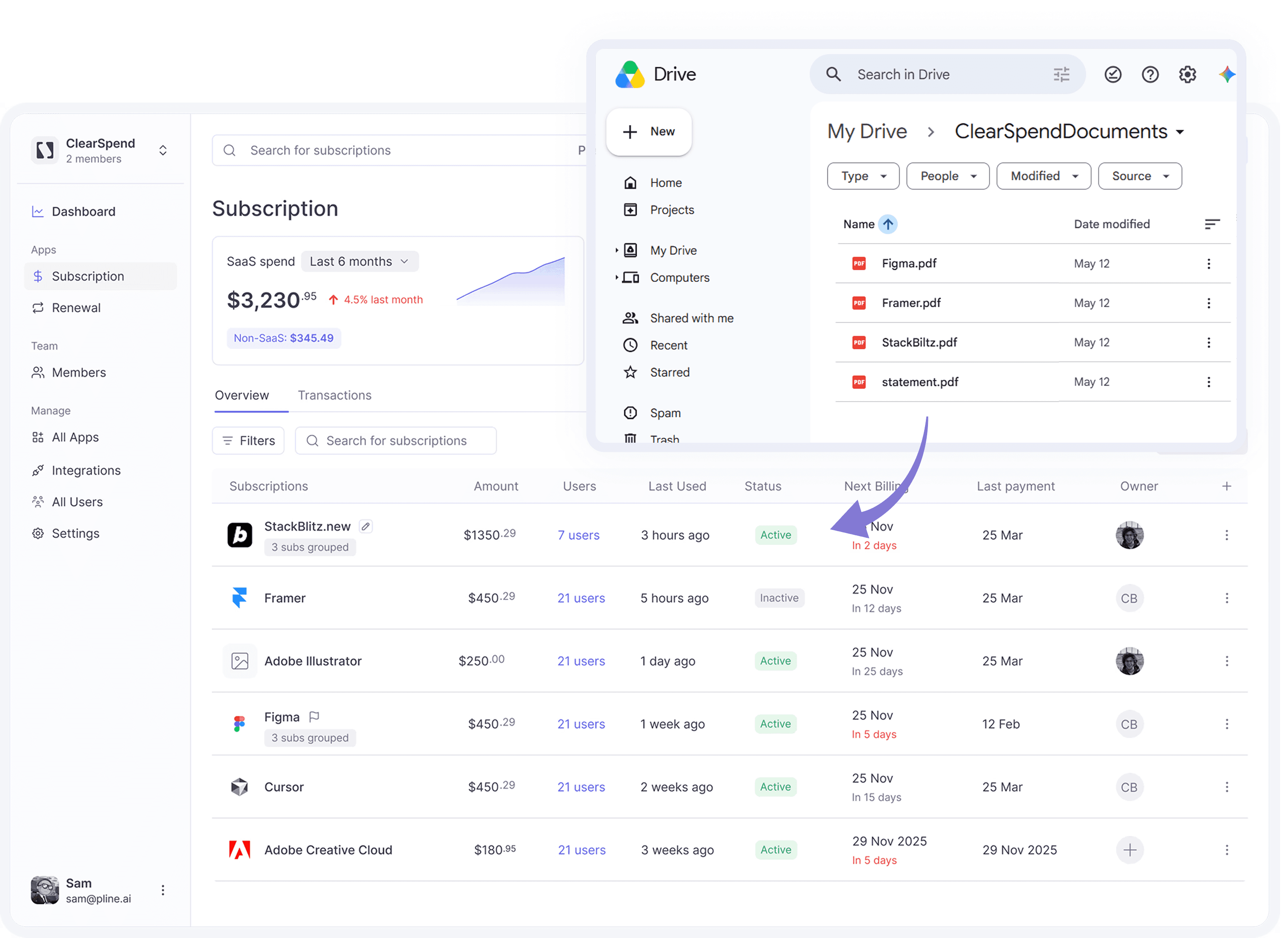This screenshot has width=1288, height=938.
Task: Open Drive list sort options icon
Action: coord(1212,224)
